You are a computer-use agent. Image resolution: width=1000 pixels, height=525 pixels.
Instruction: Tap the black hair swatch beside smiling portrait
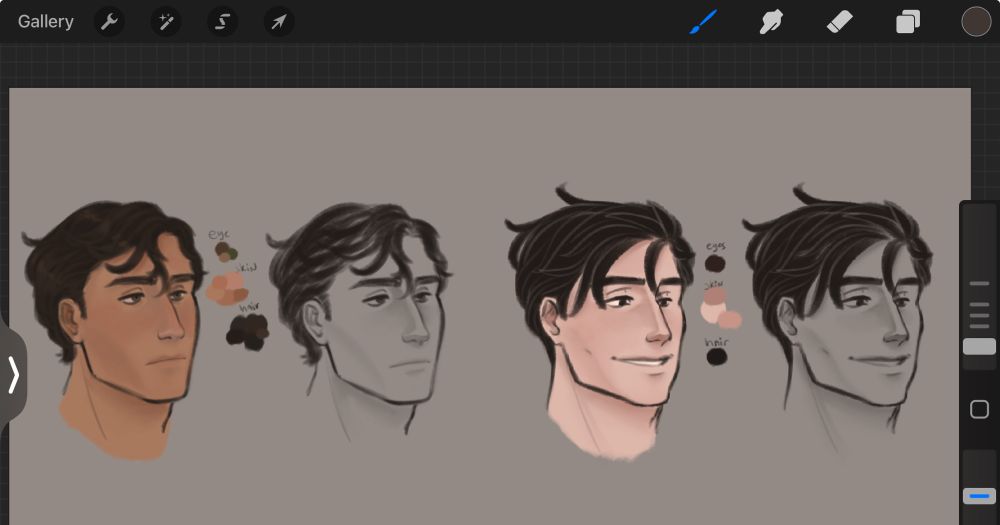tap(716, 357)
